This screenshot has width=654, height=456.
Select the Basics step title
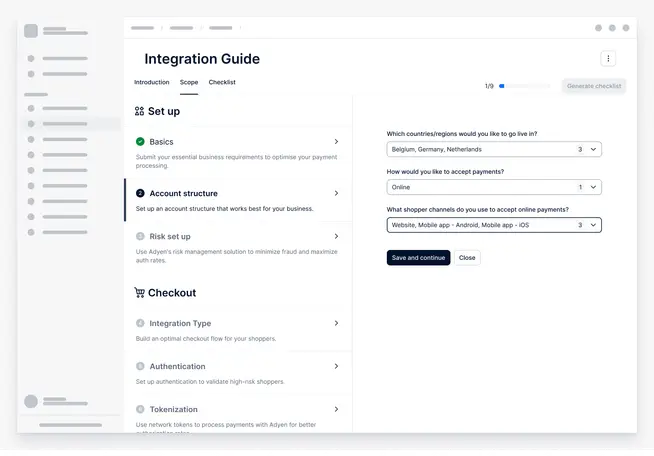[161, 142]
